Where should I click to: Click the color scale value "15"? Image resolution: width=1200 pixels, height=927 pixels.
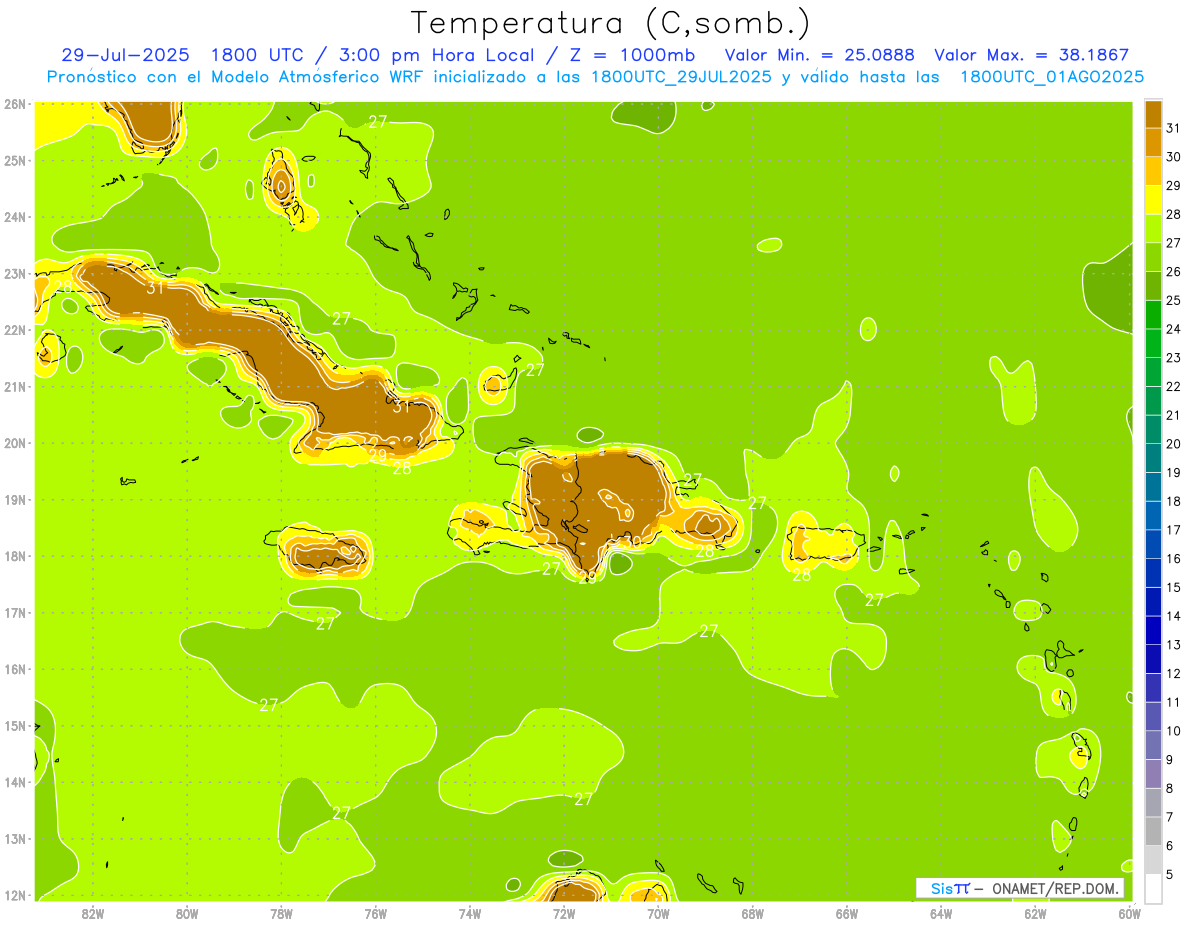1173,587
